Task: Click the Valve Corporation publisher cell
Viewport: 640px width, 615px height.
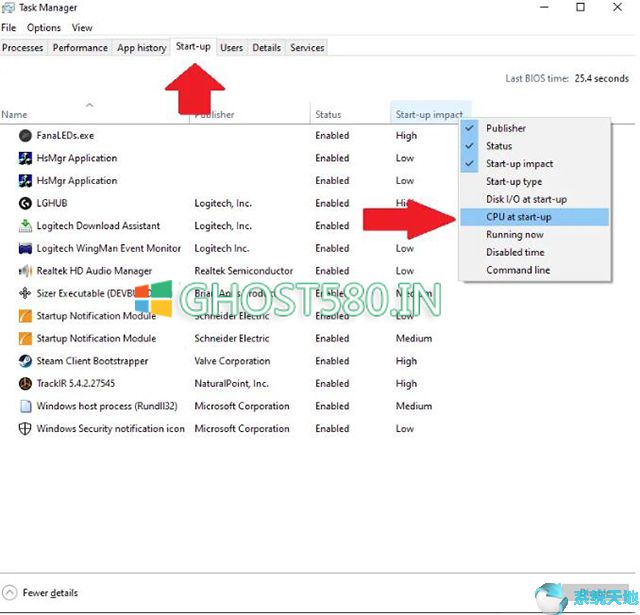Action: pos(232,361)
